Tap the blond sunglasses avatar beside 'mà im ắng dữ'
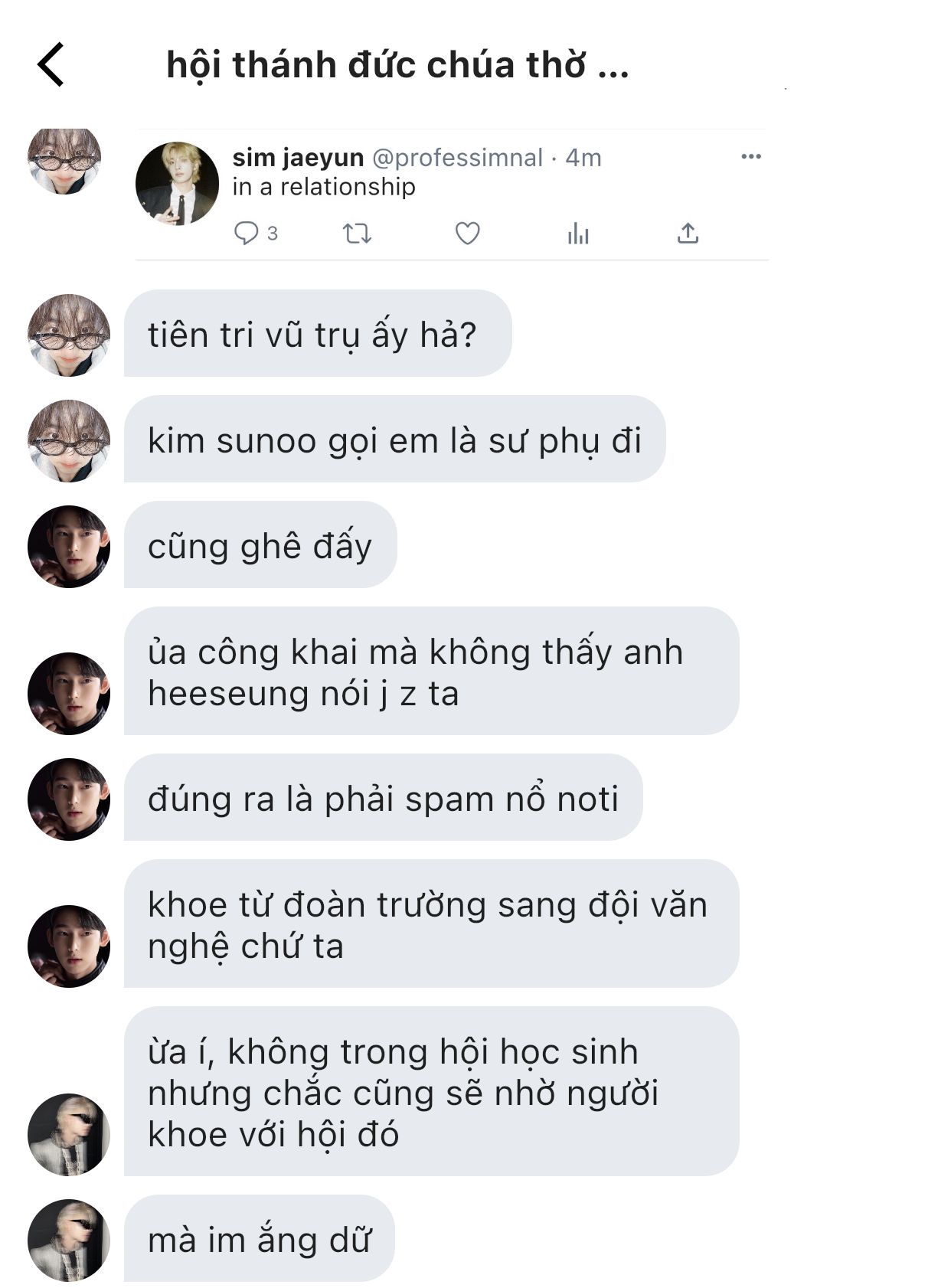The width and height of the screenshot is (951, 1288). click(x=69, y=1241)
